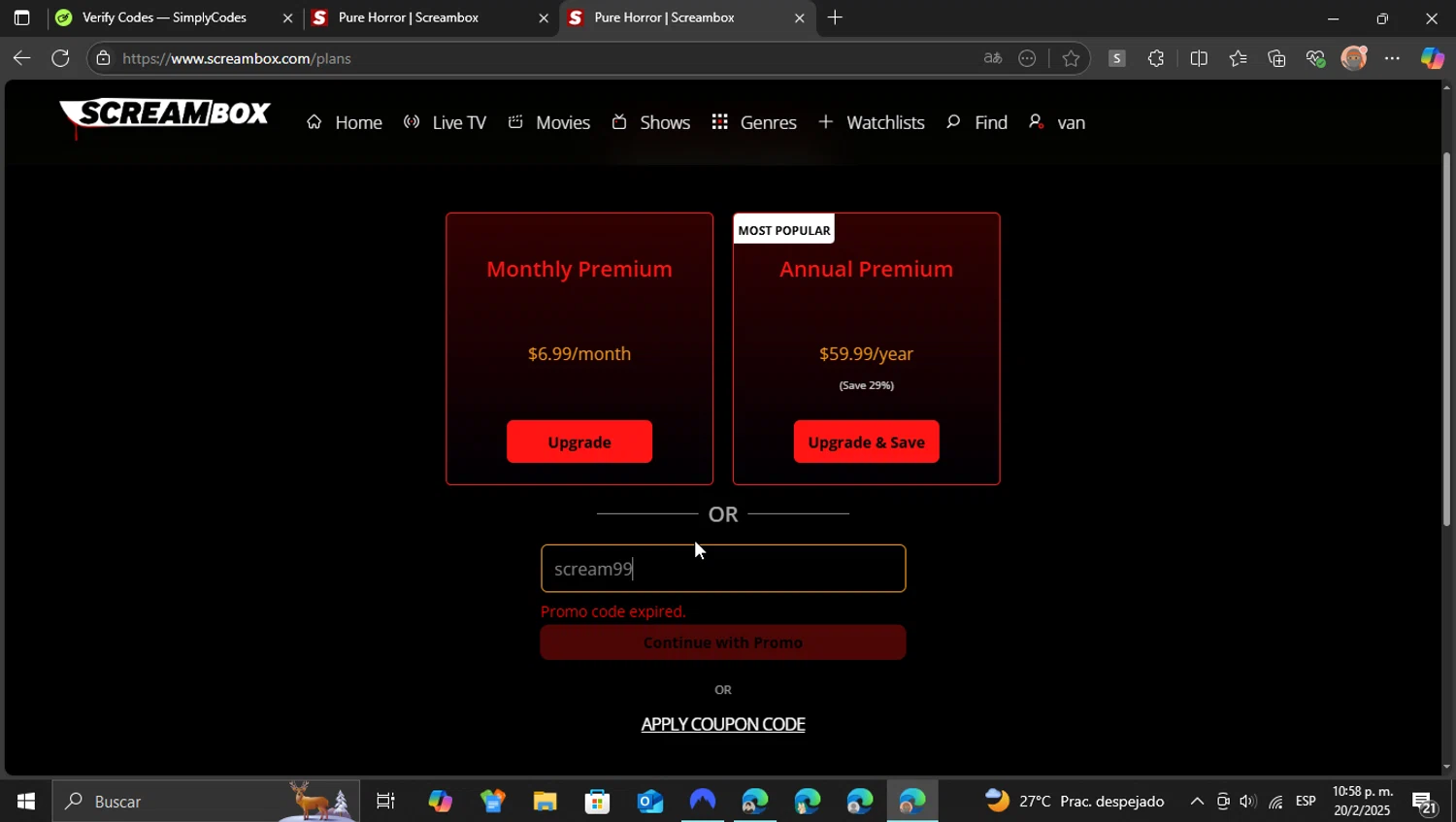Open clock and date panel

(x=1363, y=802)
